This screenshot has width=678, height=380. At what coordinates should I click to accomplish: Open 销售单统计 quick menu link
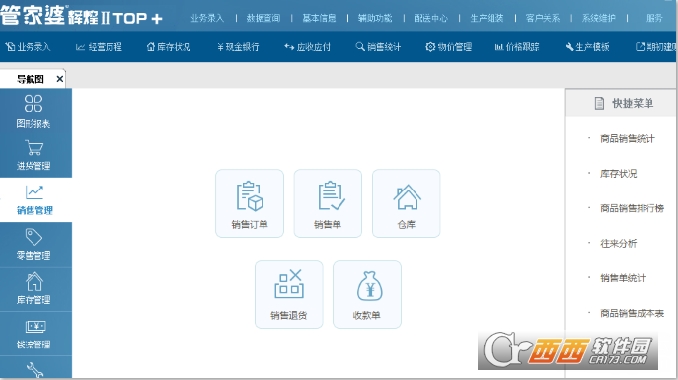(623, 278)
